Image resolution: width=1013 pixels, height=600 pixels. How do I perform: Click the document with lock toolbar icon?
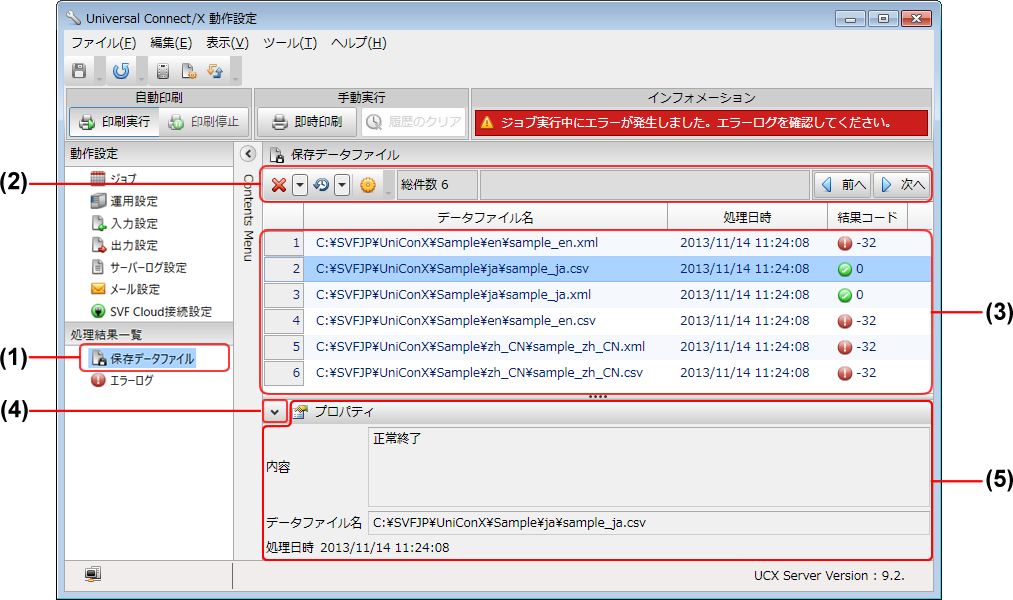[189, 70]
